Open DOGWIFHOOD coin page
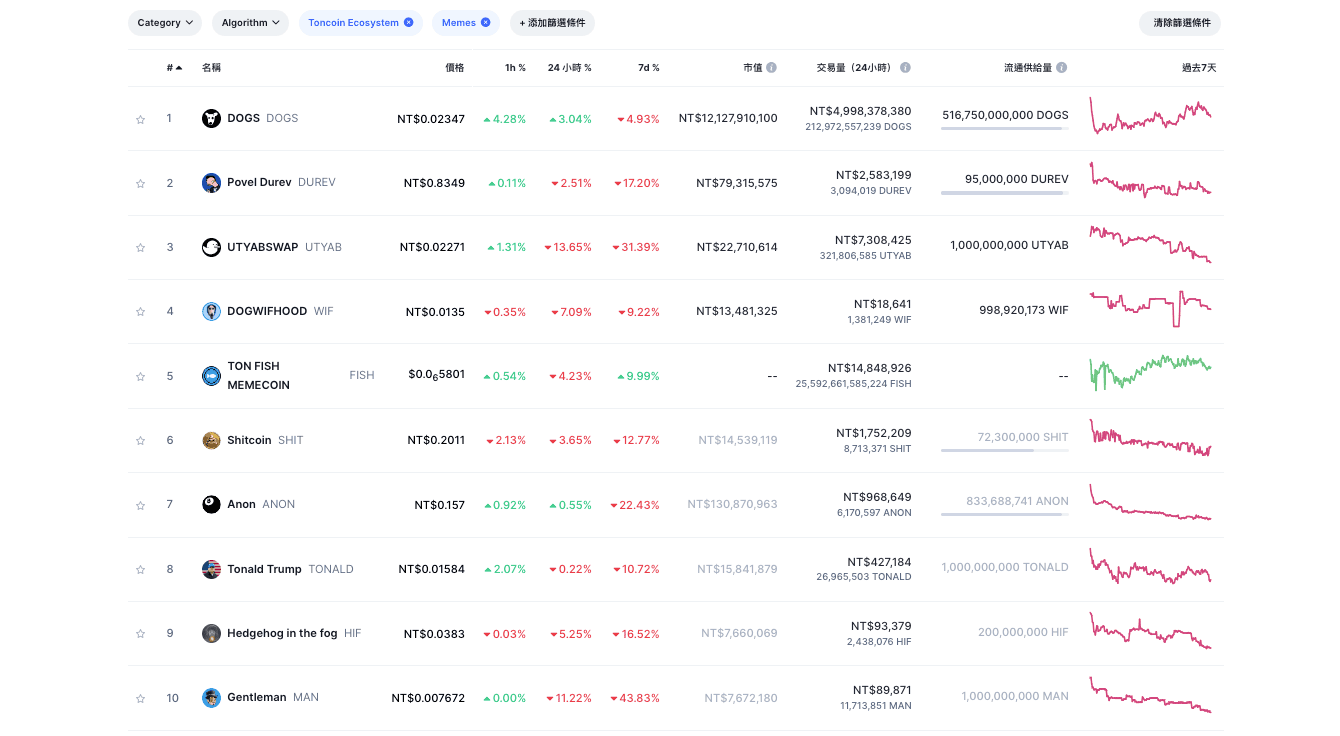This screenshot has height=736, width=1340. point(267,311)
